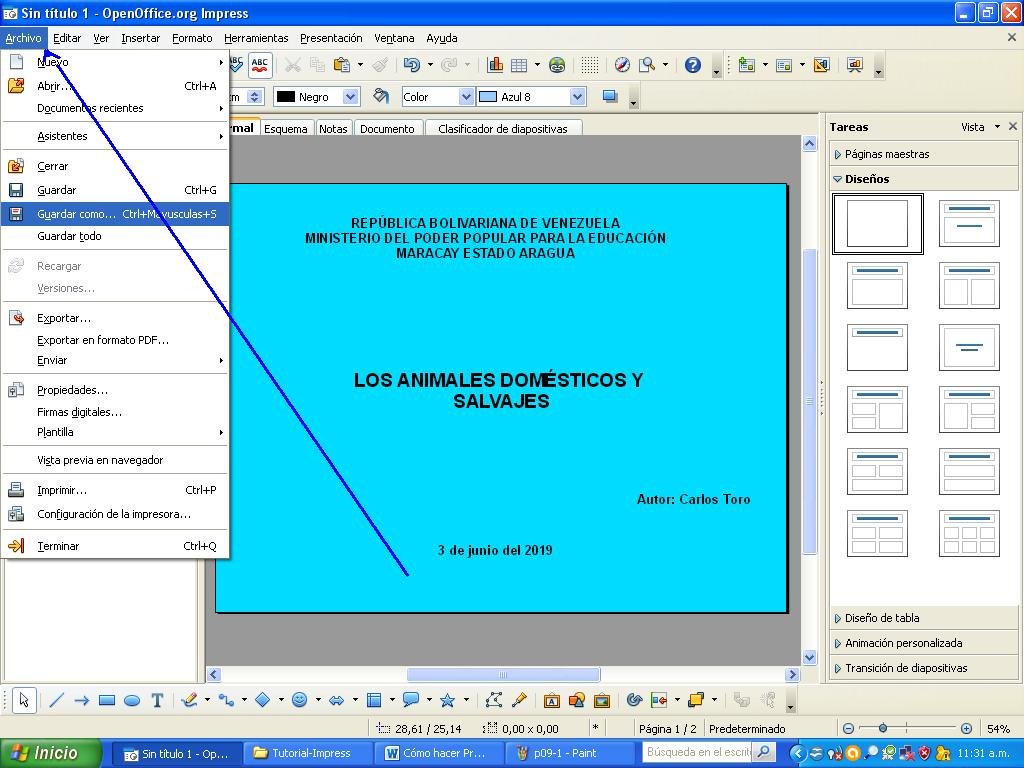Image resolution: width=1024 pixels, height=768 pixels.
Task: Toggle the display grid icon
Action: tap(590, 65)
